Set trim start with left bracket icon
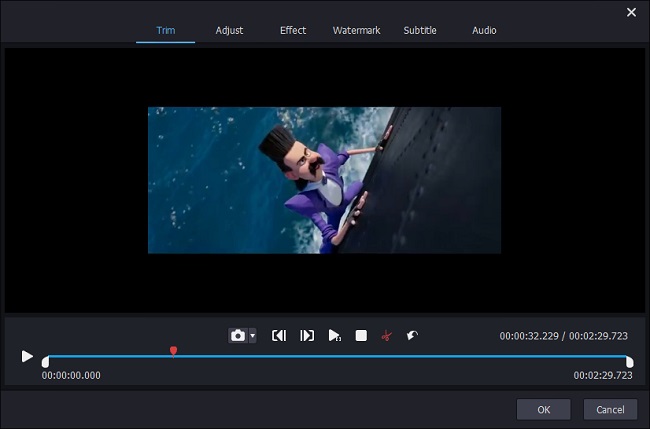 [x=279, y=335]
